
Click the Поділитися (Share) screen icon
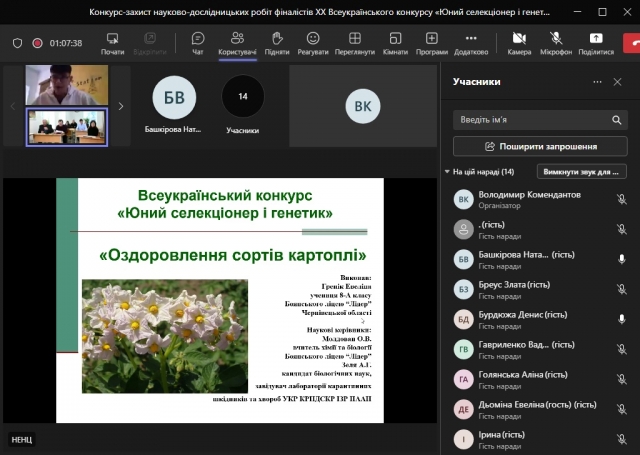[x=596, y=42]
